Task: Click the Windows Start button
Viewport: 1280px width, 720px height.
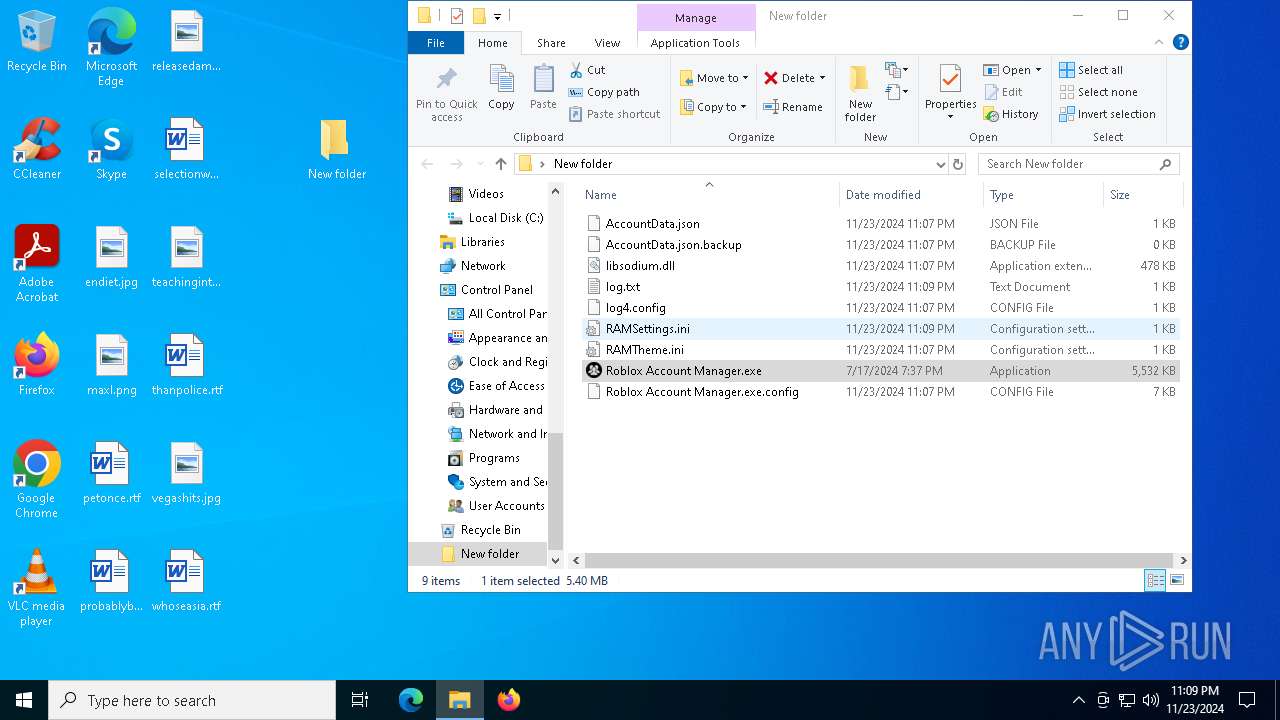Action: click(24, 700)
